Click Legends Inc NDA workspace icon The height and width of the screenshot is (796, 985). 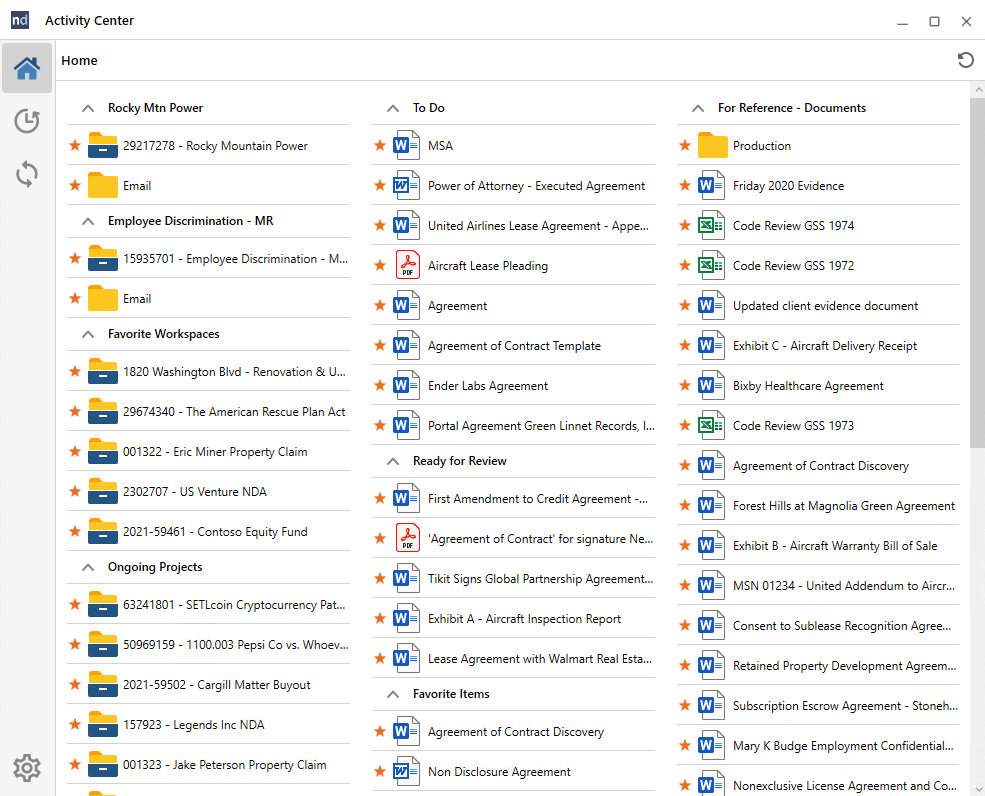click(x=102, y=724)
